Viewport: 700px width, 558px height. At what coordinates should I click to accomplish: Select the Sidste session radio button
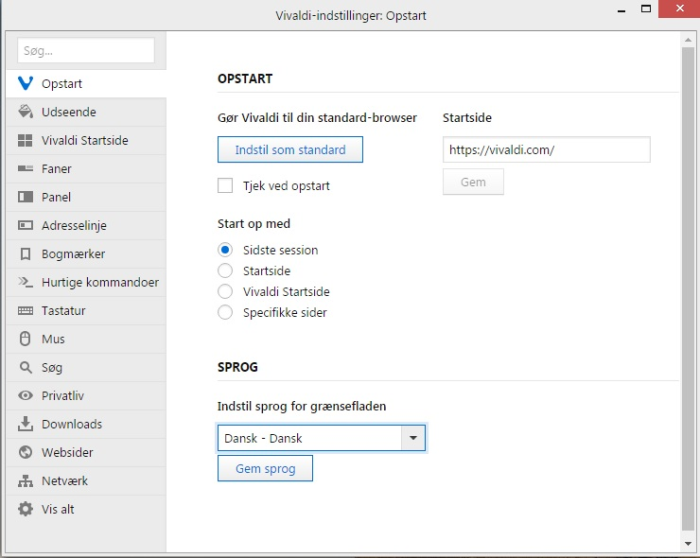click(225, 250)
